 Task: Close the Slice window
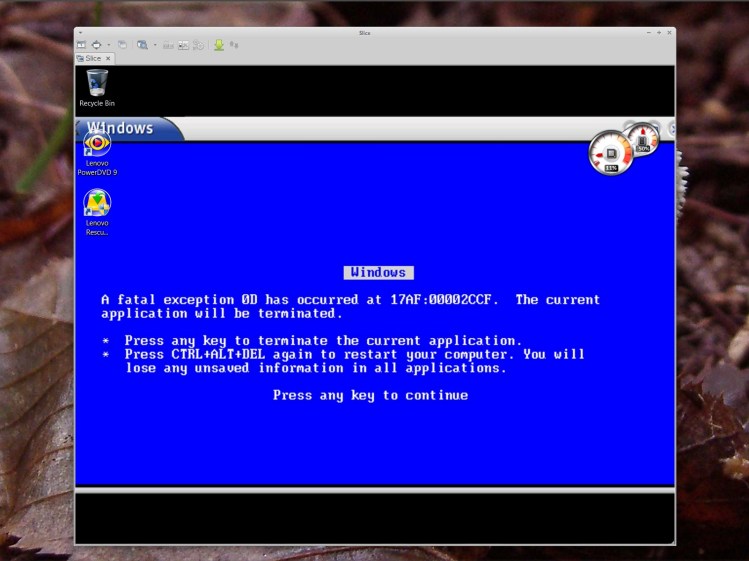[669, 32]
